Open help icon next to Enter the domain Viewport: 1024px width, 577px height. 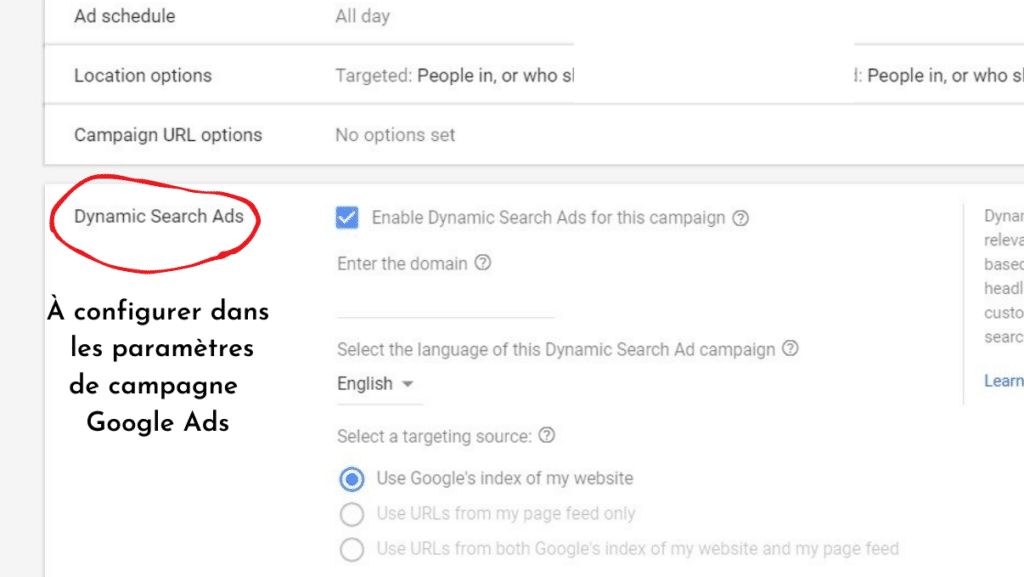click(483, 263)
